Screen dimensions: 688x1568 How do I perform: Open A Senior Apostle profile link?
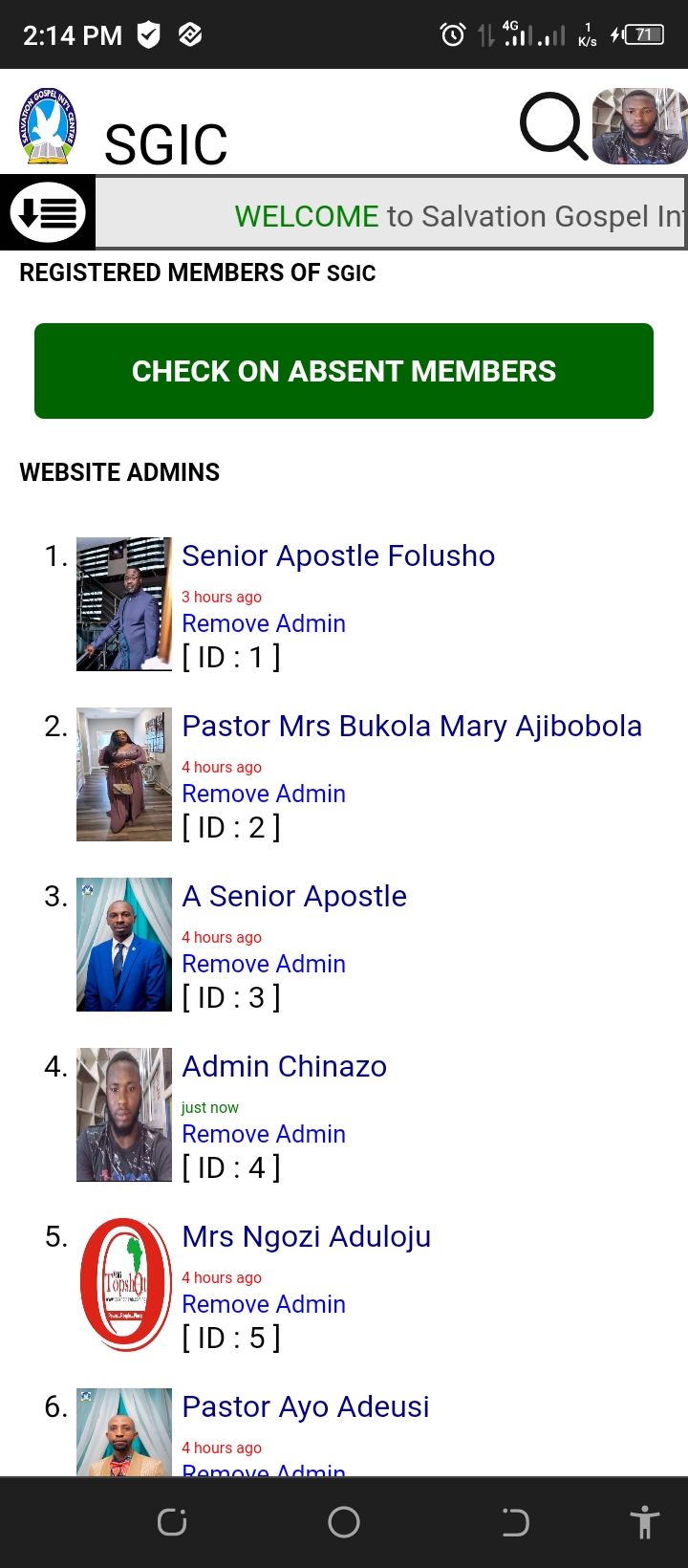pyautogui.click(x=294, y=896)
